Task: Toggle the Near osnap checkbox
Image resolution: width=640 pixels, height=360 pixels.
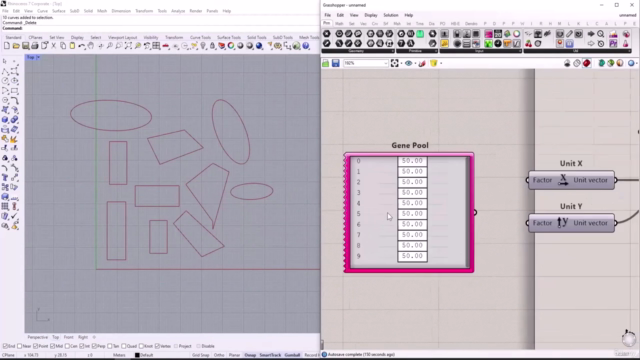Action: coord(20,346)
